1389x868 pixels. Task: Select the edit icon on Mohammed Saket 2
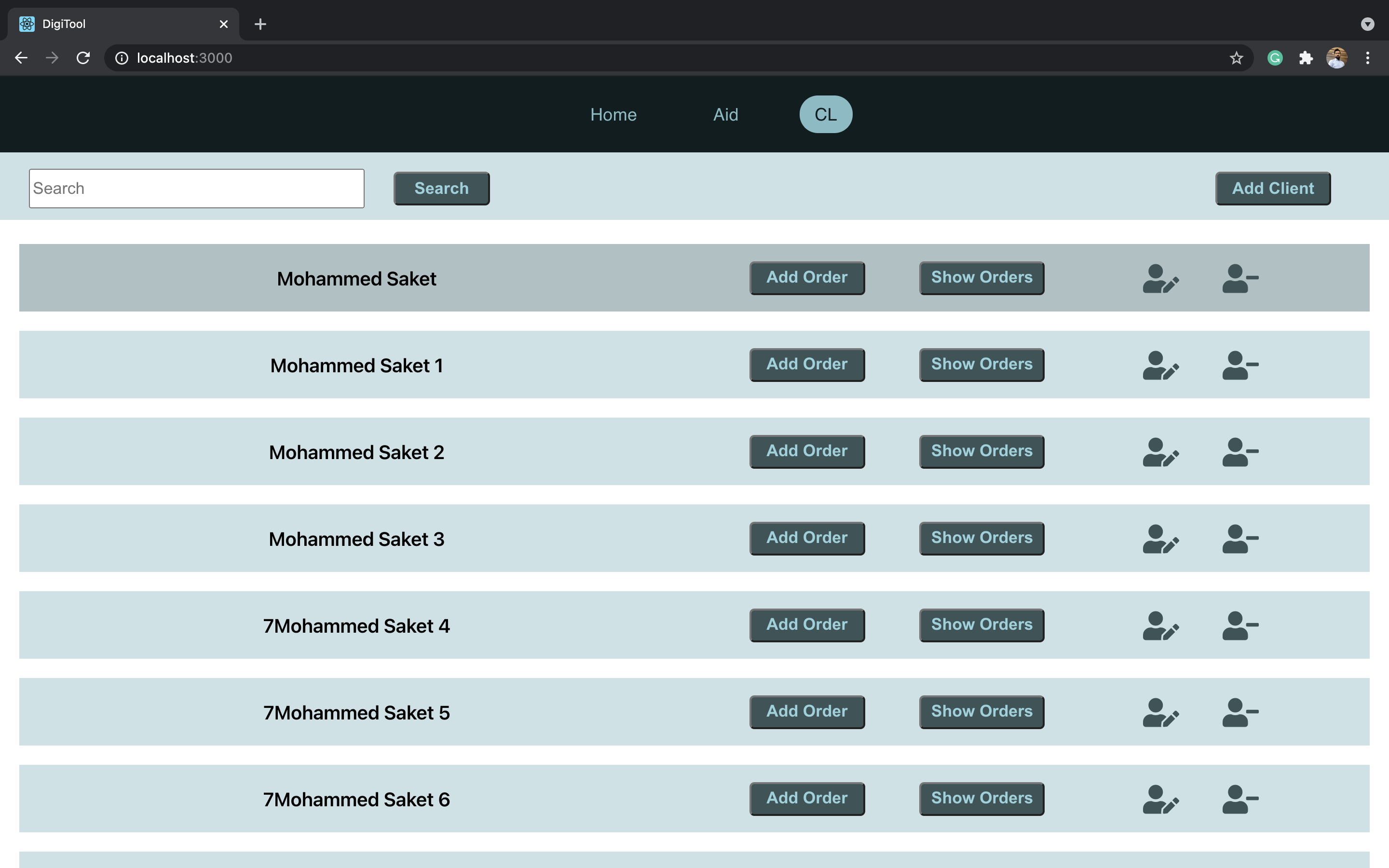pyautogui.click(x=1160, y=452)
